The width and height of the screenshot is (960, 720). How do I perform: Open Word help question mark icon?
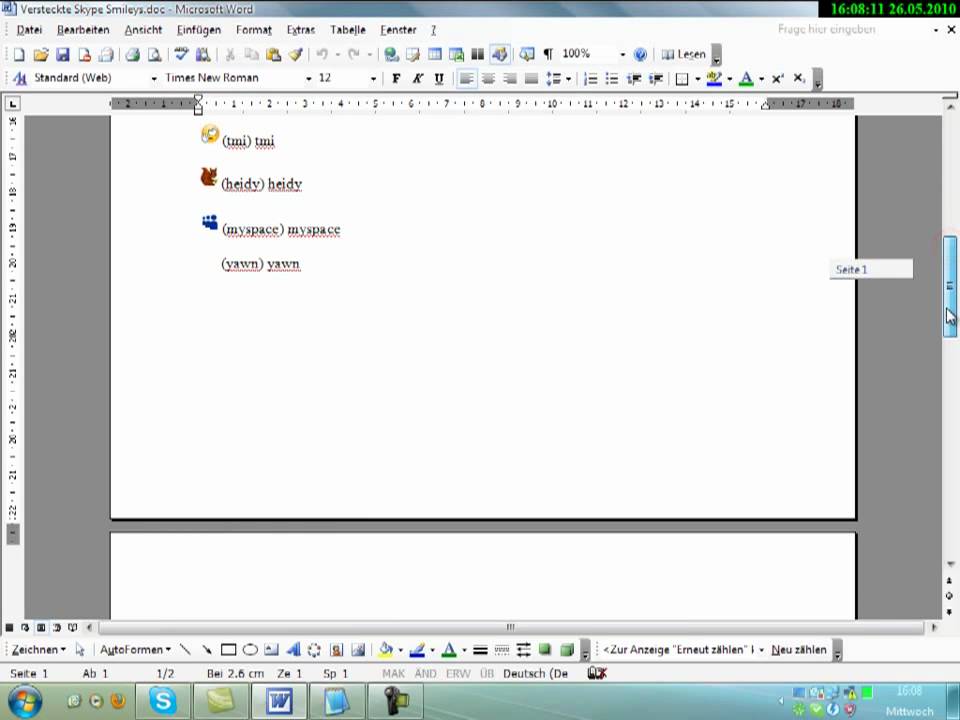pos(640,54)
